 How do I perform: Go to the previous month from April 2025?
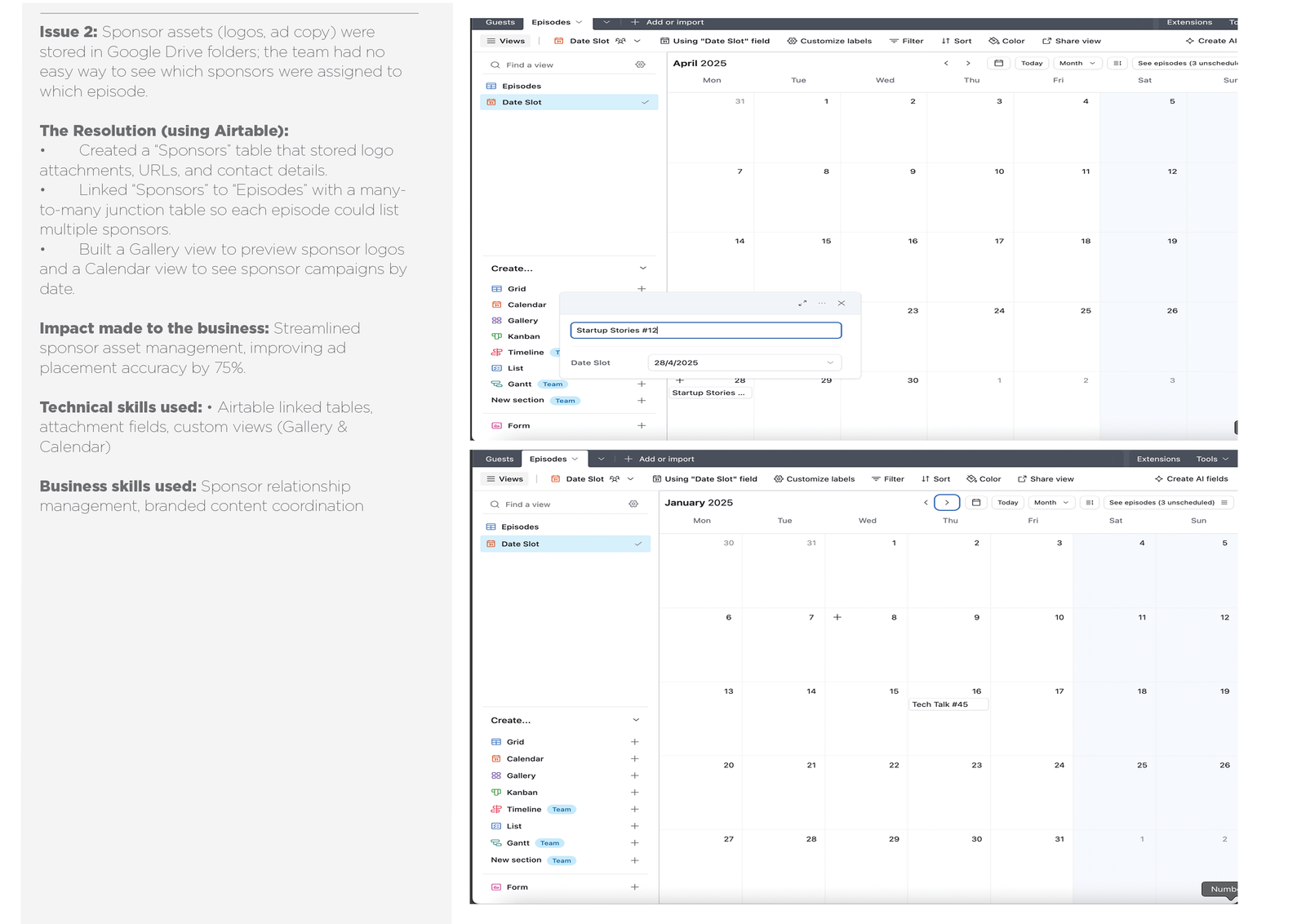pos(946,63)
